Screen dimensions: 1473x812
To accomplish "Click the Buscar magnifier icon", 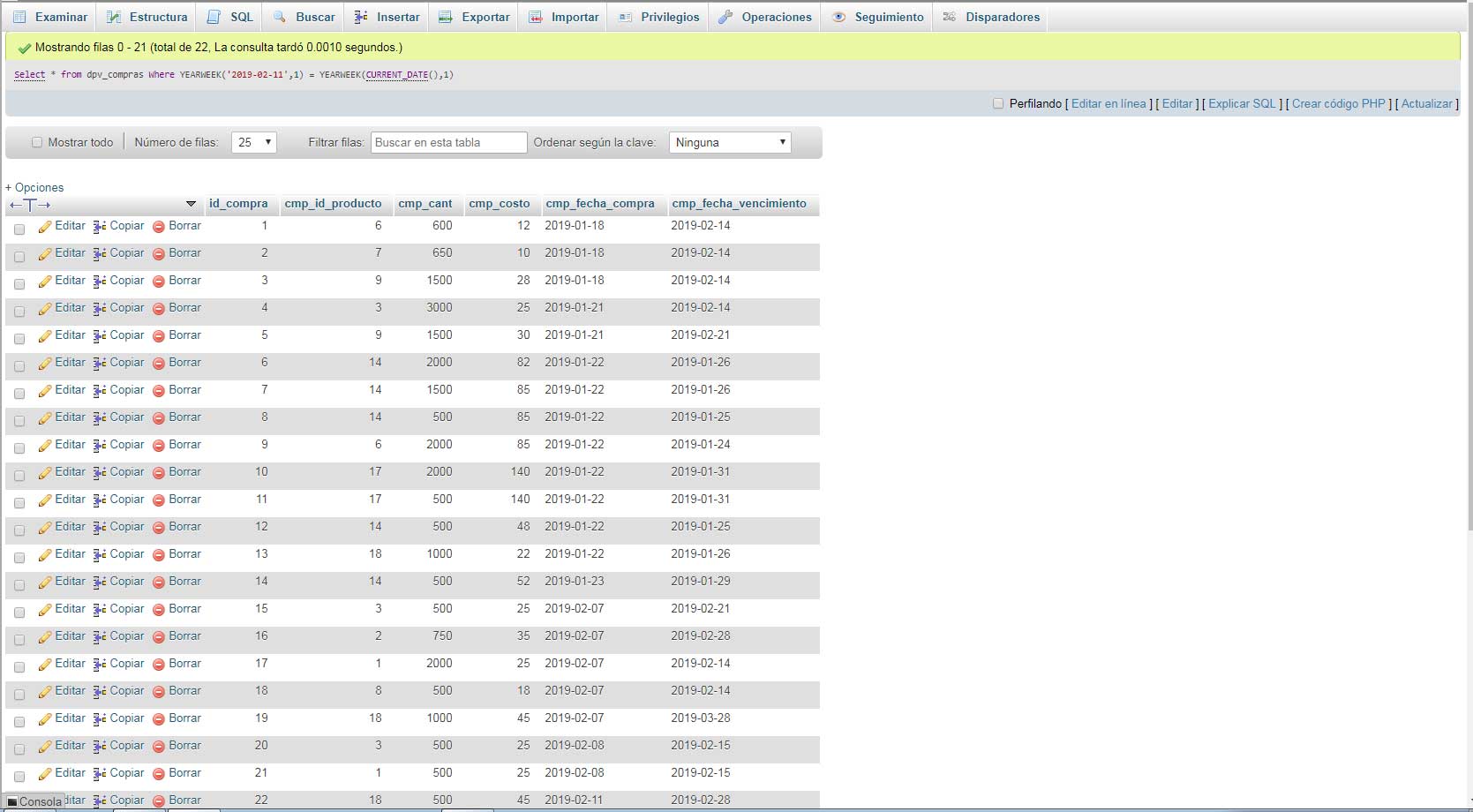I will tap(280, 17).
